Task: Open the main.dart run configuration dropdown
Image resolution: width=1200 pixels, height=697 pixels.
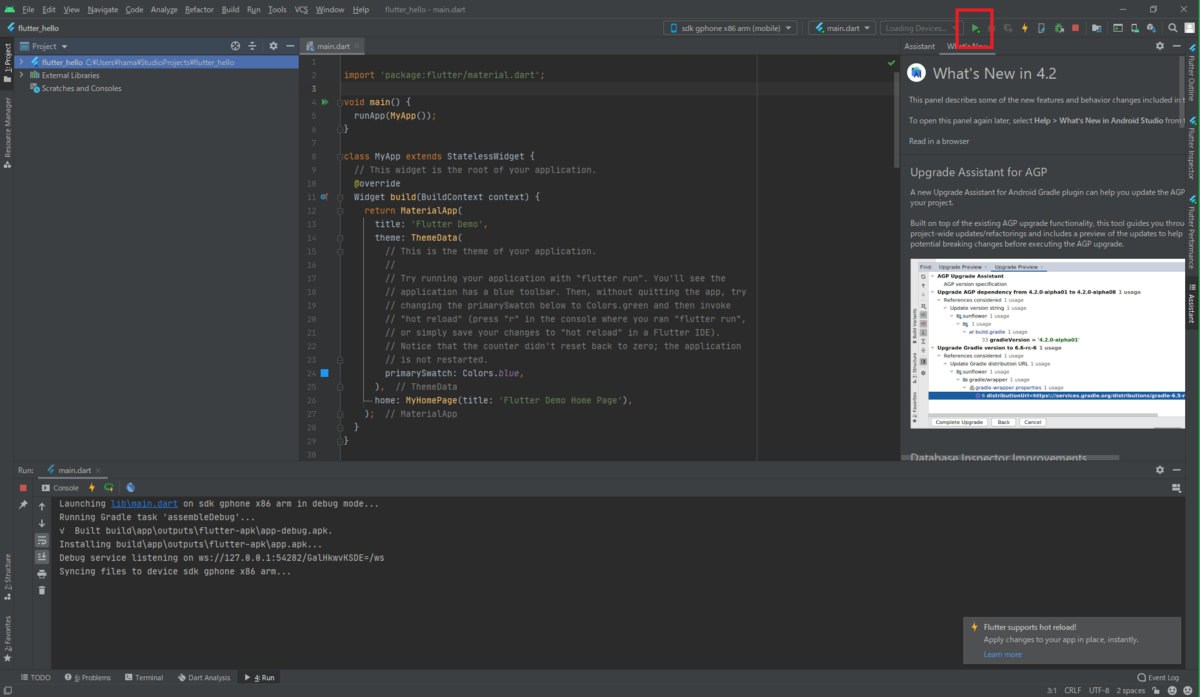Action: [842, 28]
